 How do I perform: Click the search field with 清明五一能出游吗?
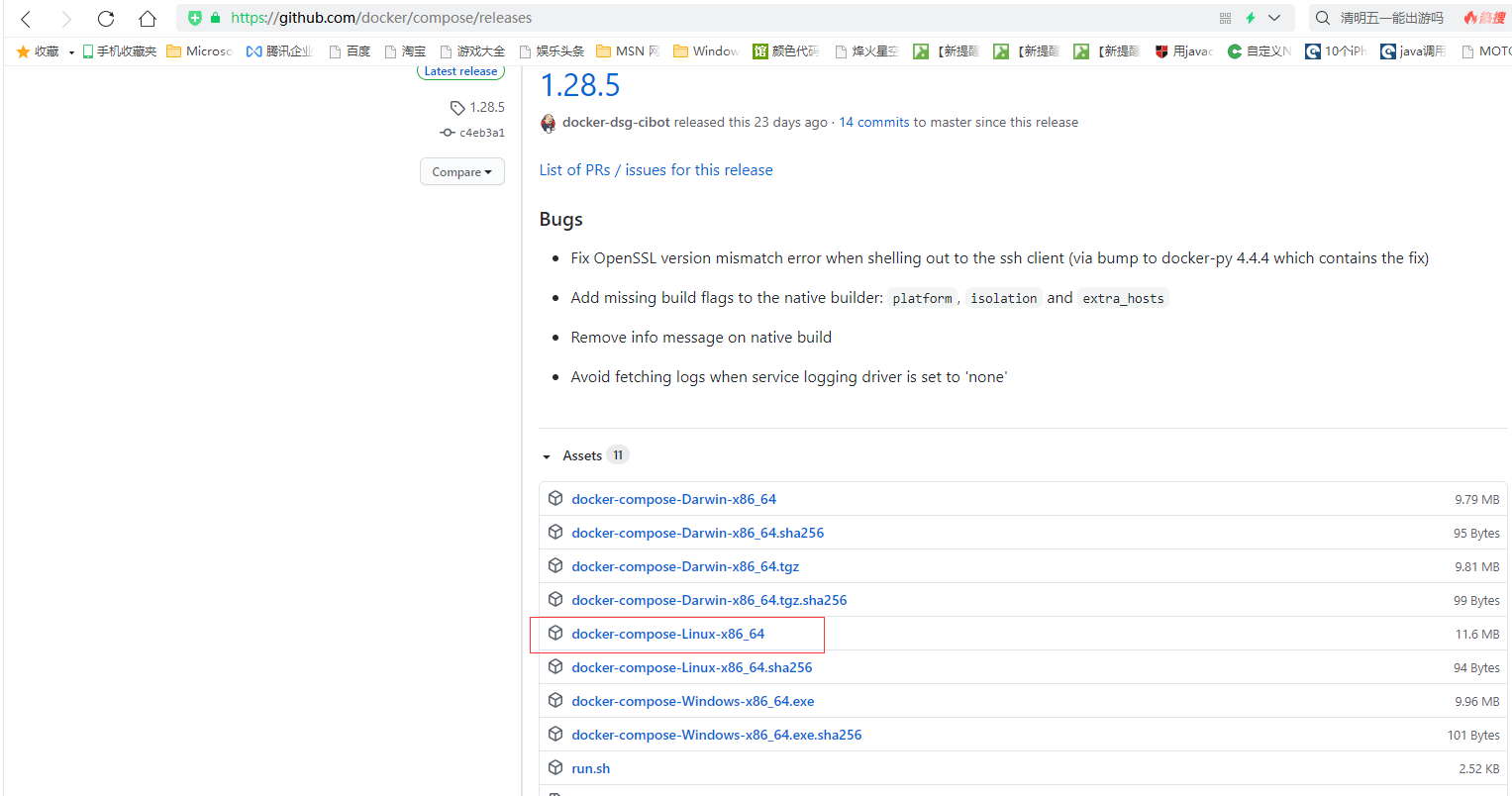pos(1391,18)
